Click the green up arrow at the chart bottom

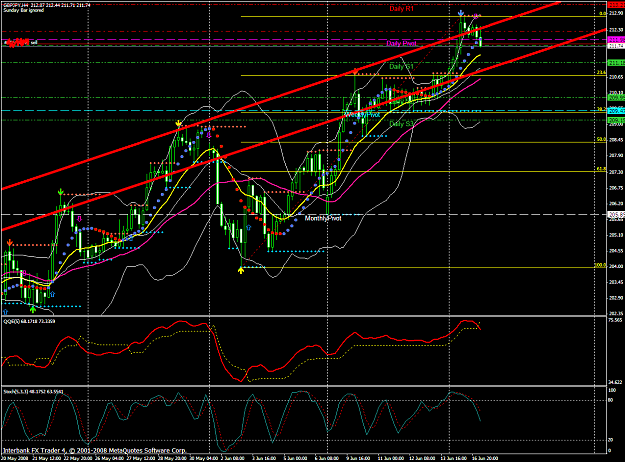(33, 309)
